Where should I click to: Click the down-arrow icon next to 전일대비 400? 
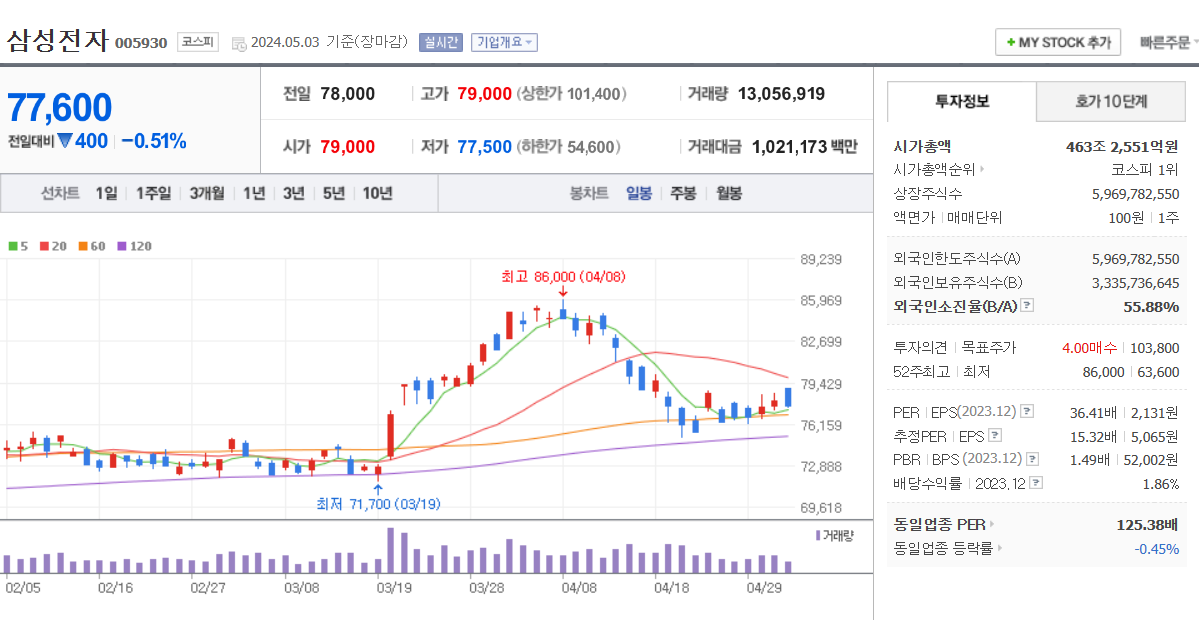[x=64, y=141]
